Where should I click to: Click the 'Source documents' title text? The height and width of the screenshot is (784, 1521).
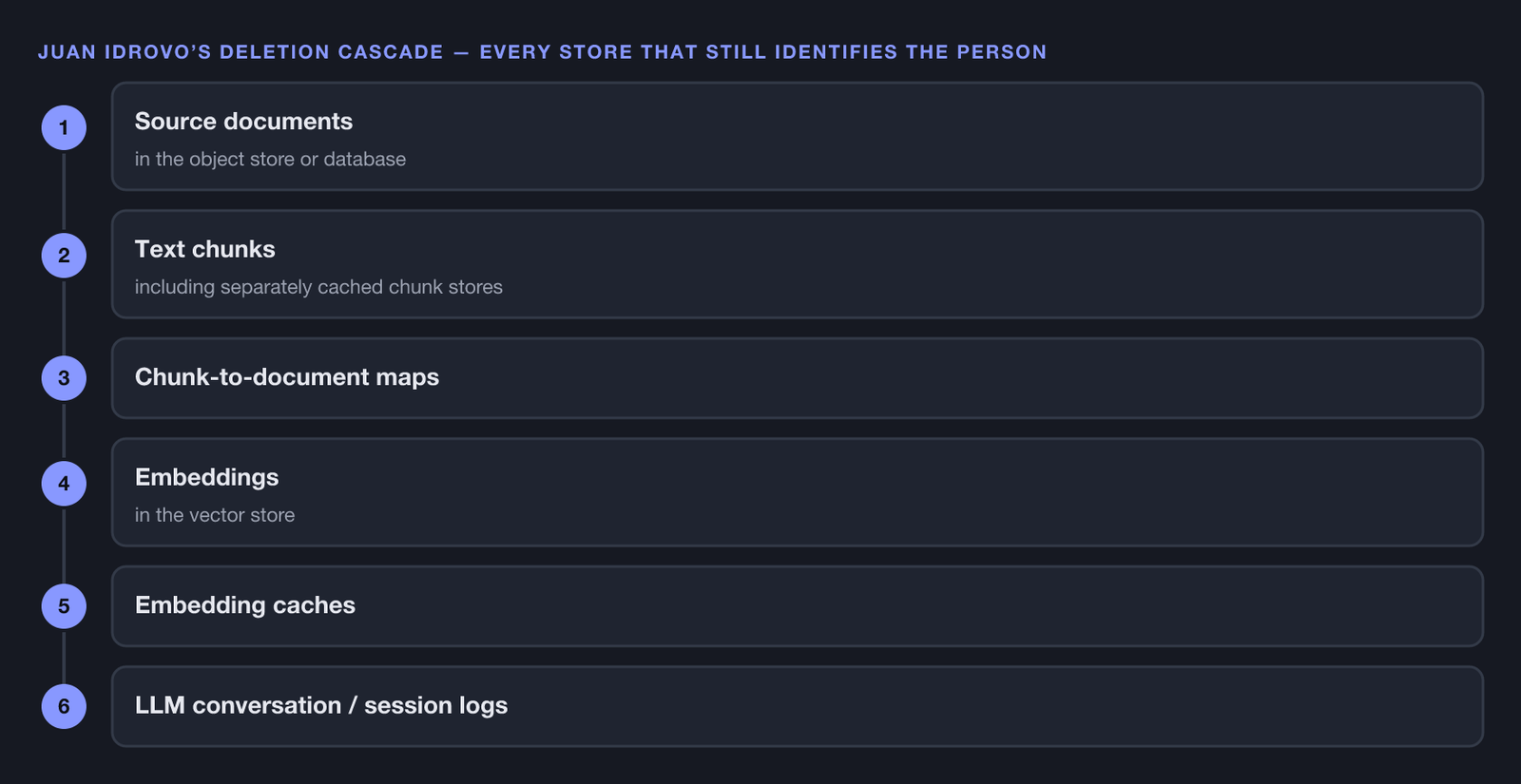243,122
